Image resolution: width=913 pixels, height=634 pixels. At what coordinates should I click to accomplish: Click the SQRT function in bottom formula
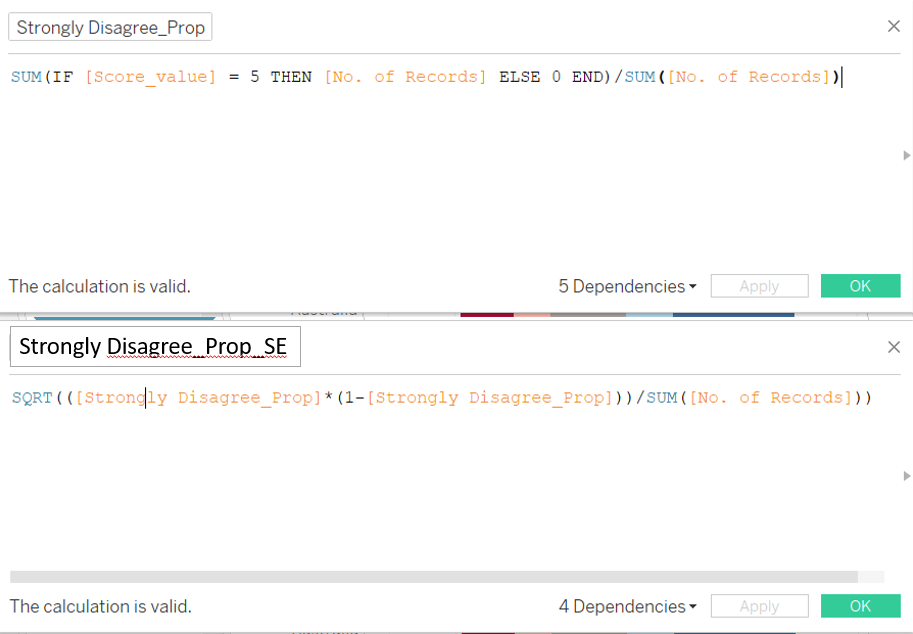[x=33, y=398]
